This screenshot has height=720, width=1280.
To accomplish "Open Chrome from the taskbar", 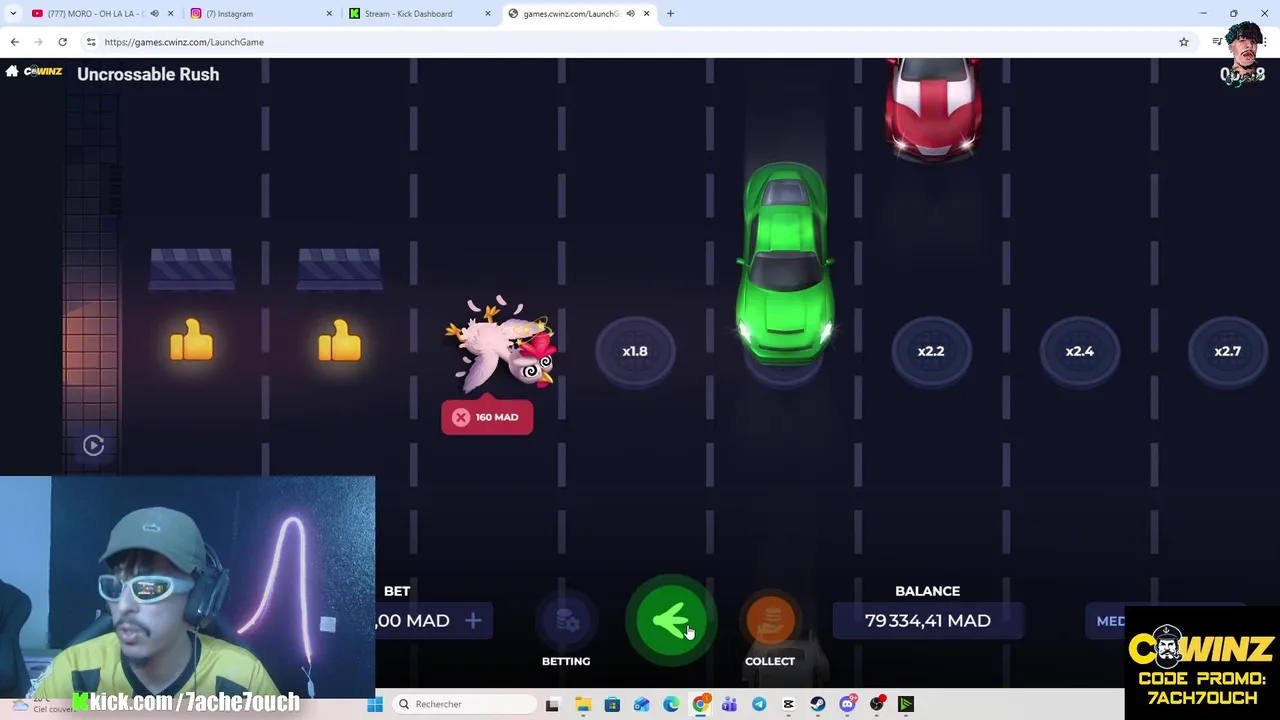I will 700,704.
